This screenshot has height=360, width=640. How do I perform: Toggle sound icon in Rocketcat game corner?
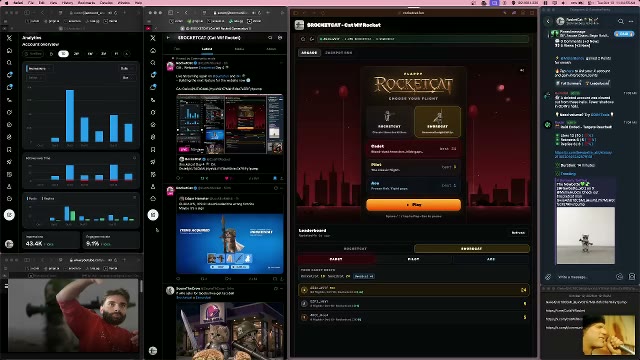(x=522, y=70)
